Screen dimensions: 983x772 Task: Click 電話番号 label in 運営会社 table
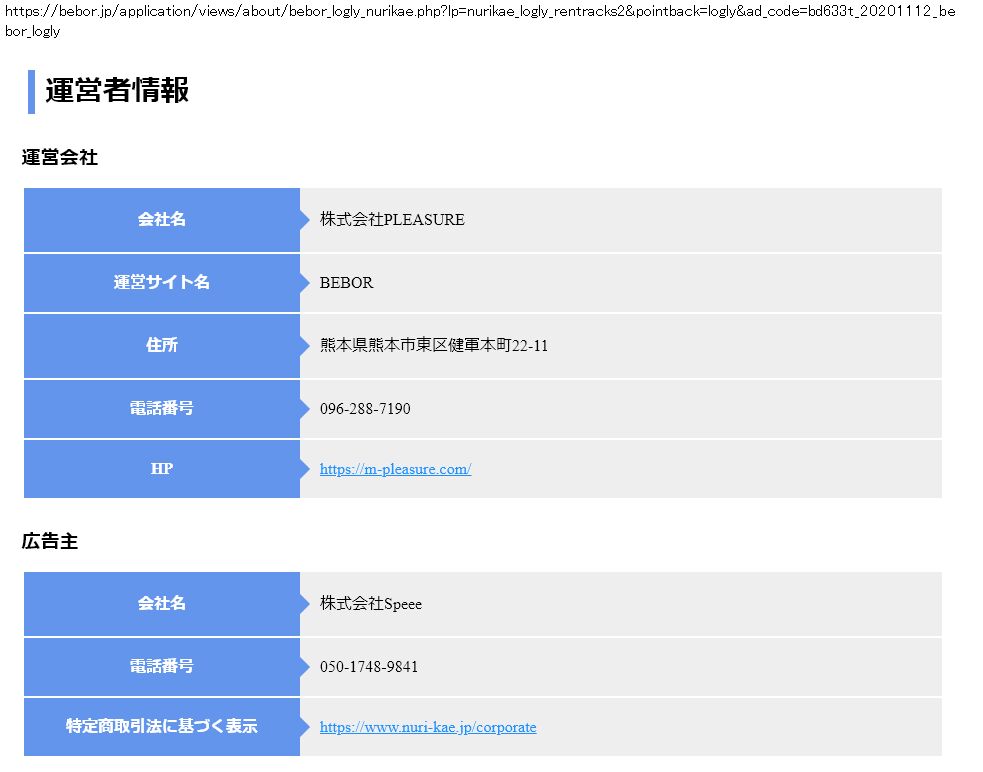tap(161, 409)
